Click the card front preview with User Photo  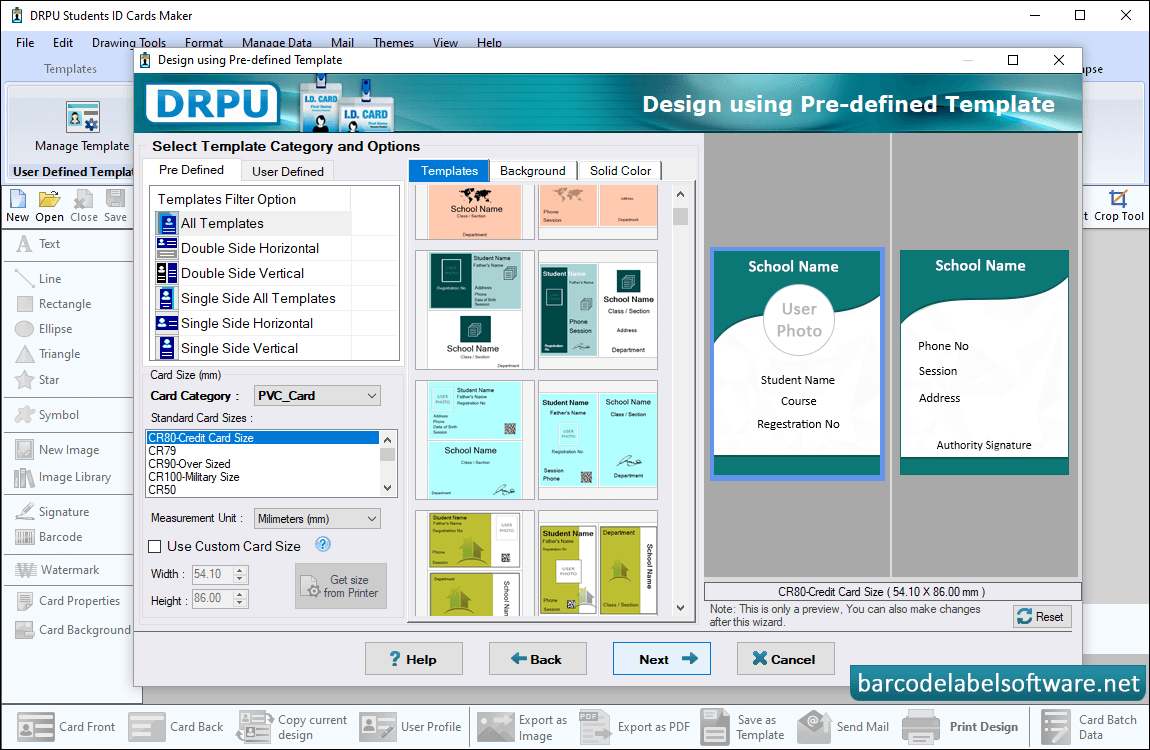click(x=797, y=364)
